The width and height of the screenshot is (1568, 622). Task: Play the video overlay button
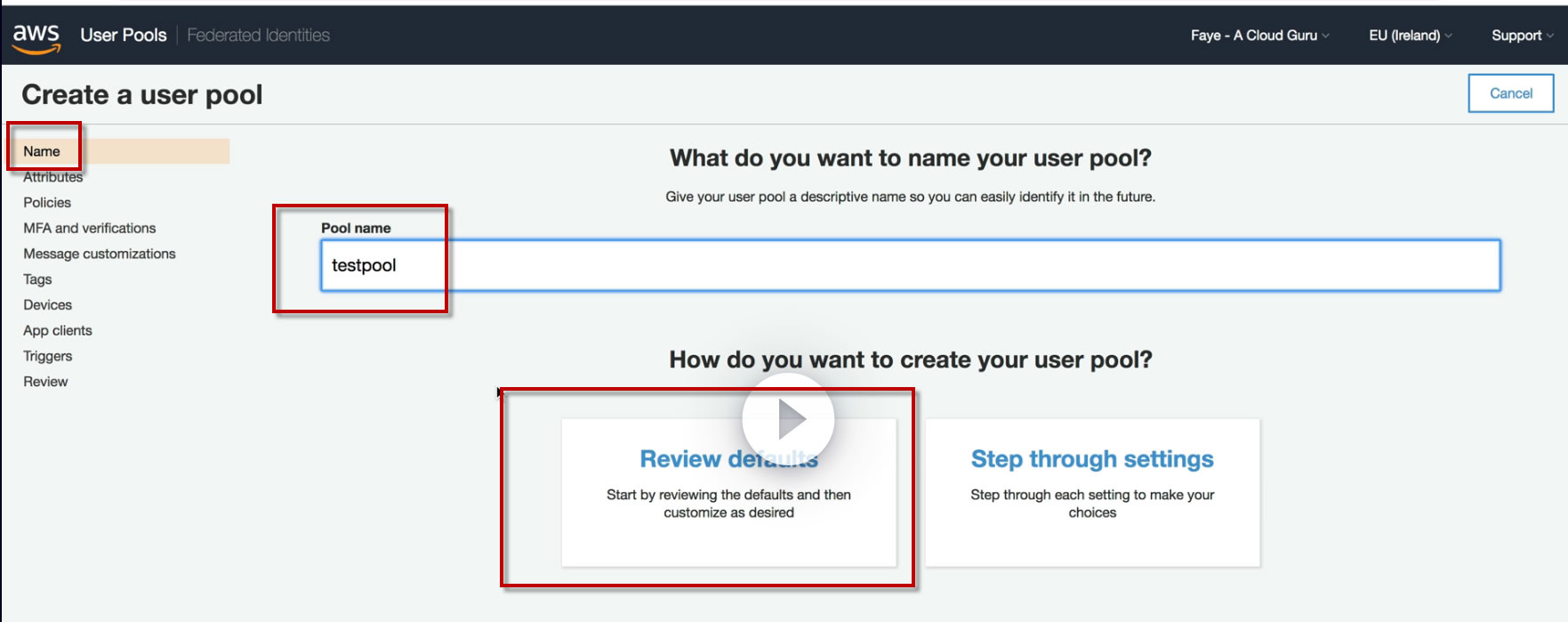point(788,419)
